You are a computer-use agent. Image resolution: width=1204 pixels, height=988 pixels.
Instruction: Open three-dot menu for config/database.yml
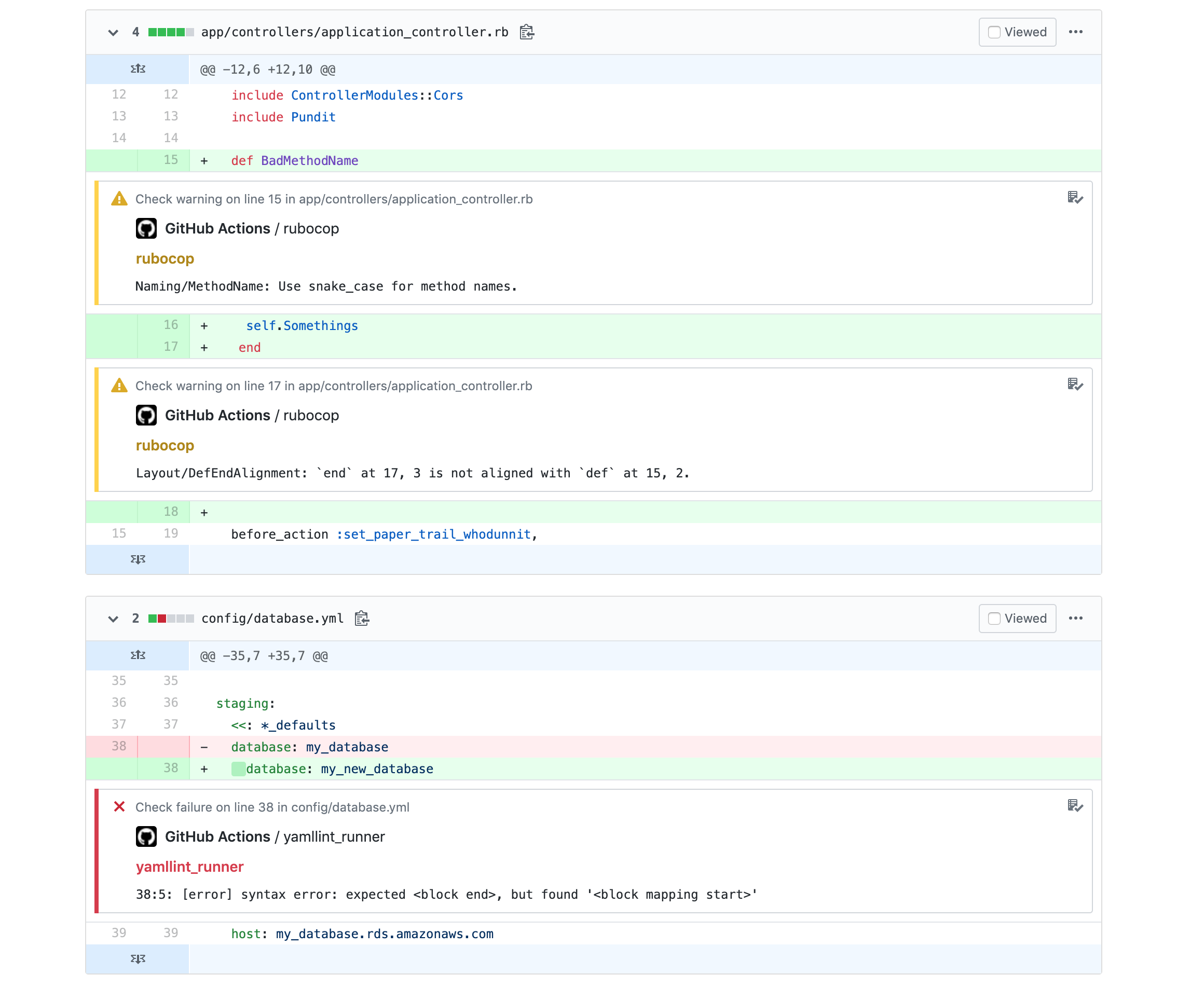pyautogui.click(x=1075, y=618)
